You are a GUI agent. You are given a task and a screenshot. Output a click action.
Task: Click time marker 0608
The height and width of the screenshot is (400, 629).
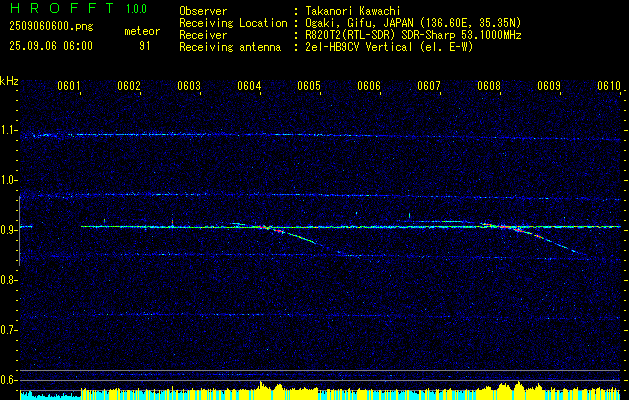(489, 86)
